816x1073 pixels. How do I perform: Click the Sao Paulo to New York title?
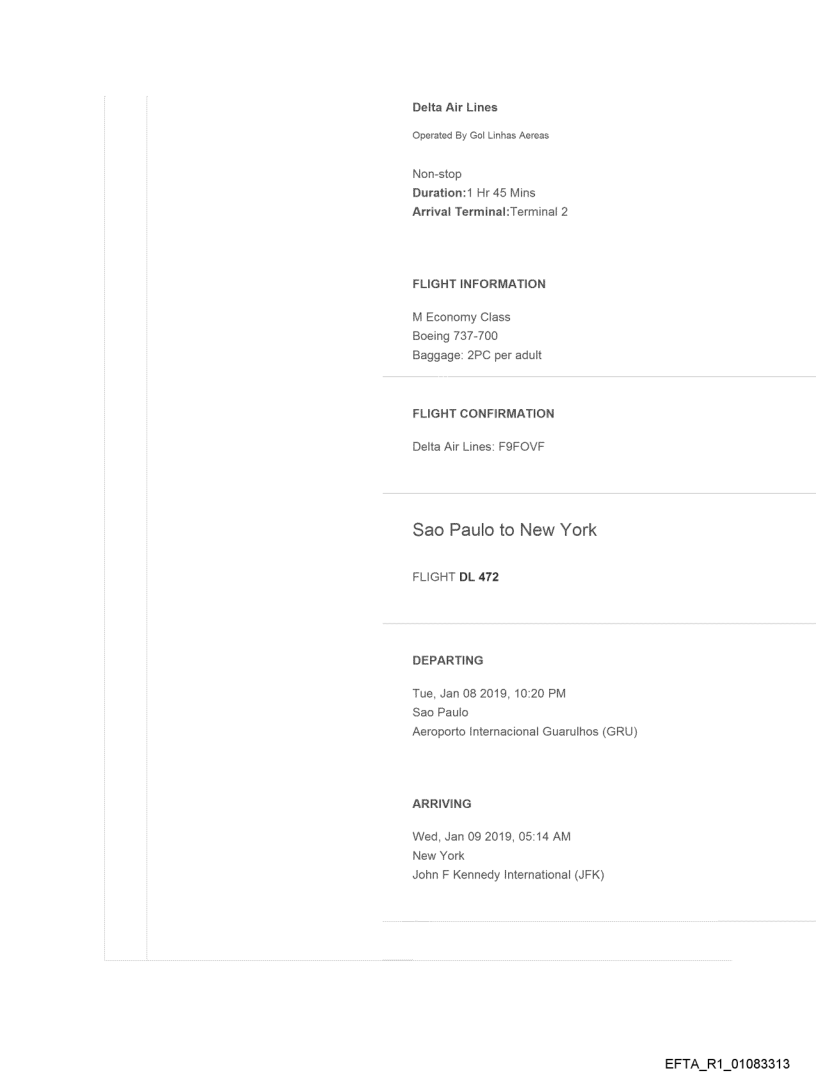pos(504,530)
